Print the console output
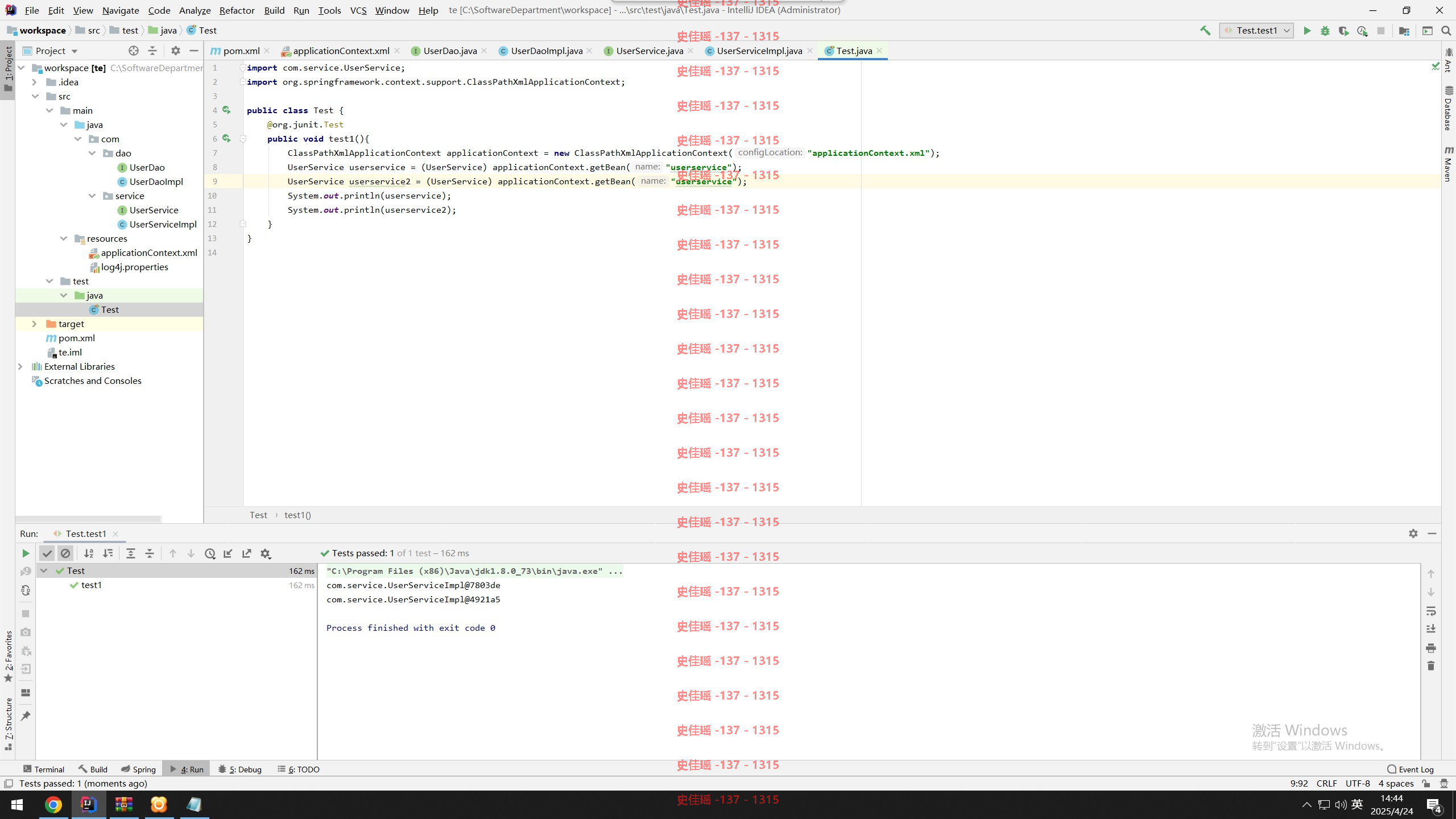1456x819 pixels. click(1431, 648)
